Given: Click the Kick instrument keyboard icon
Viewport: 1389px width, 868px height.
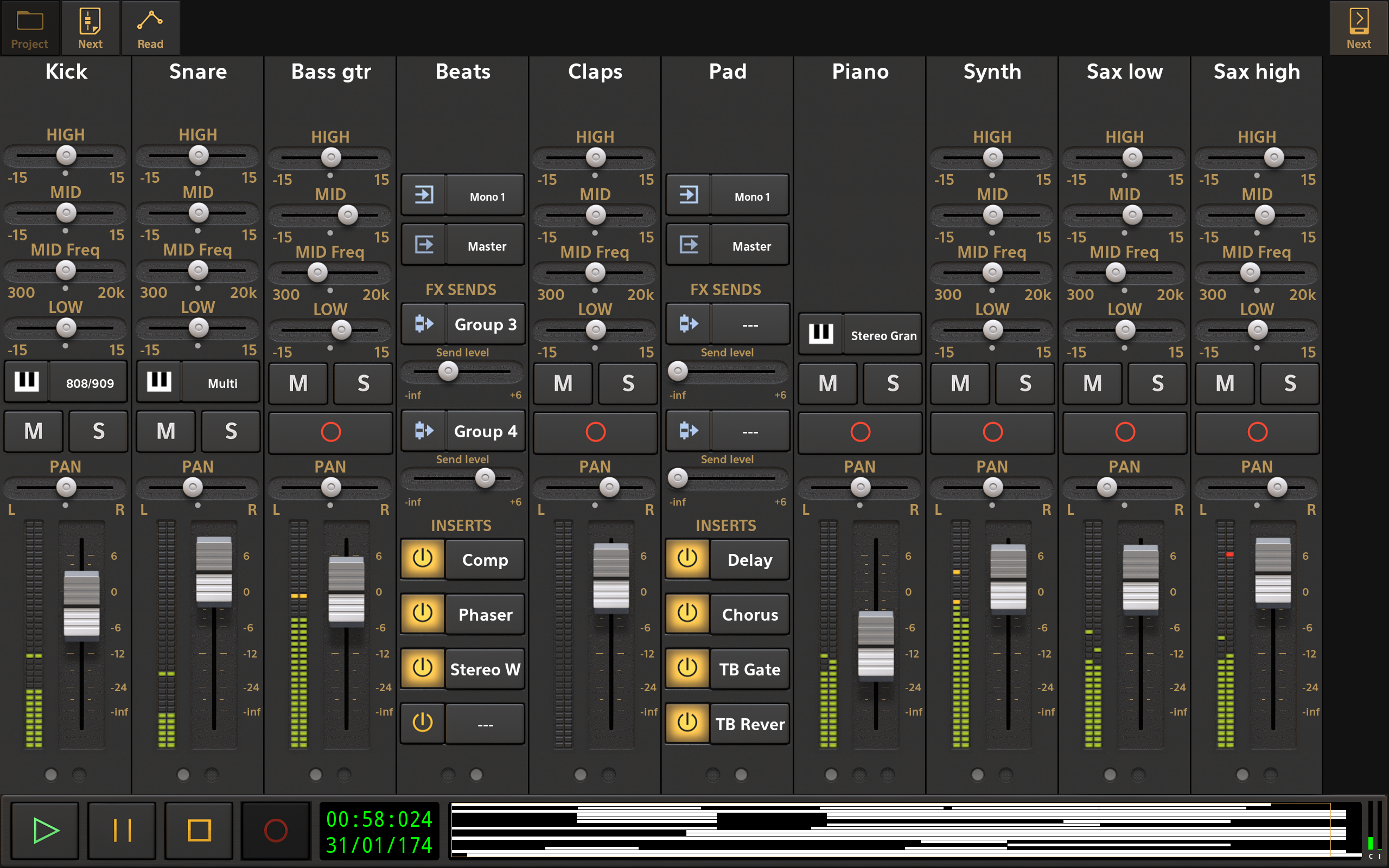Looking at the screenshot, I should [x=27, y=382].
